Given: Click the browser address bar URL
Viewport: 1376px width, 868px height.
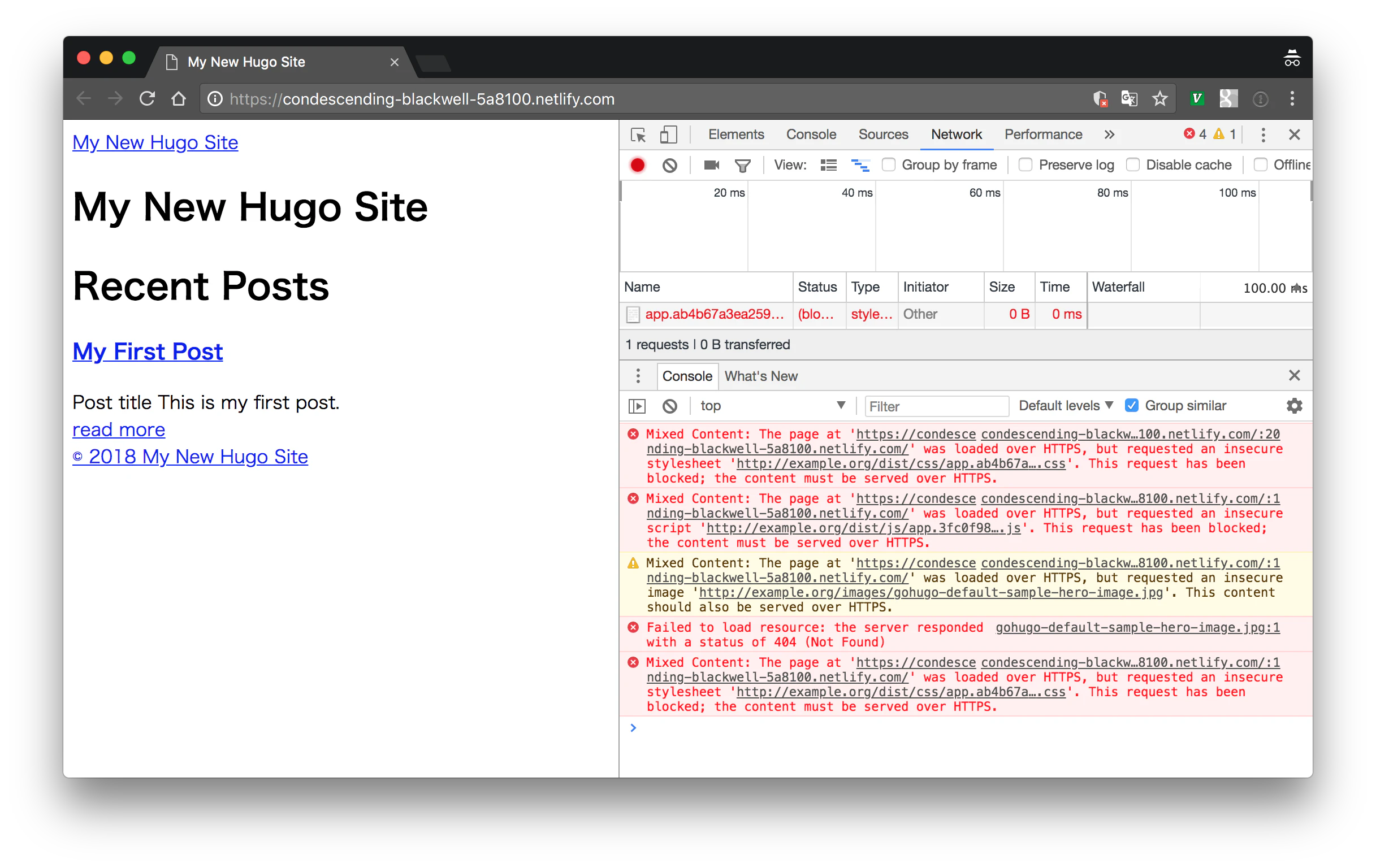Looking at the screenshot, I should [422, 99].
